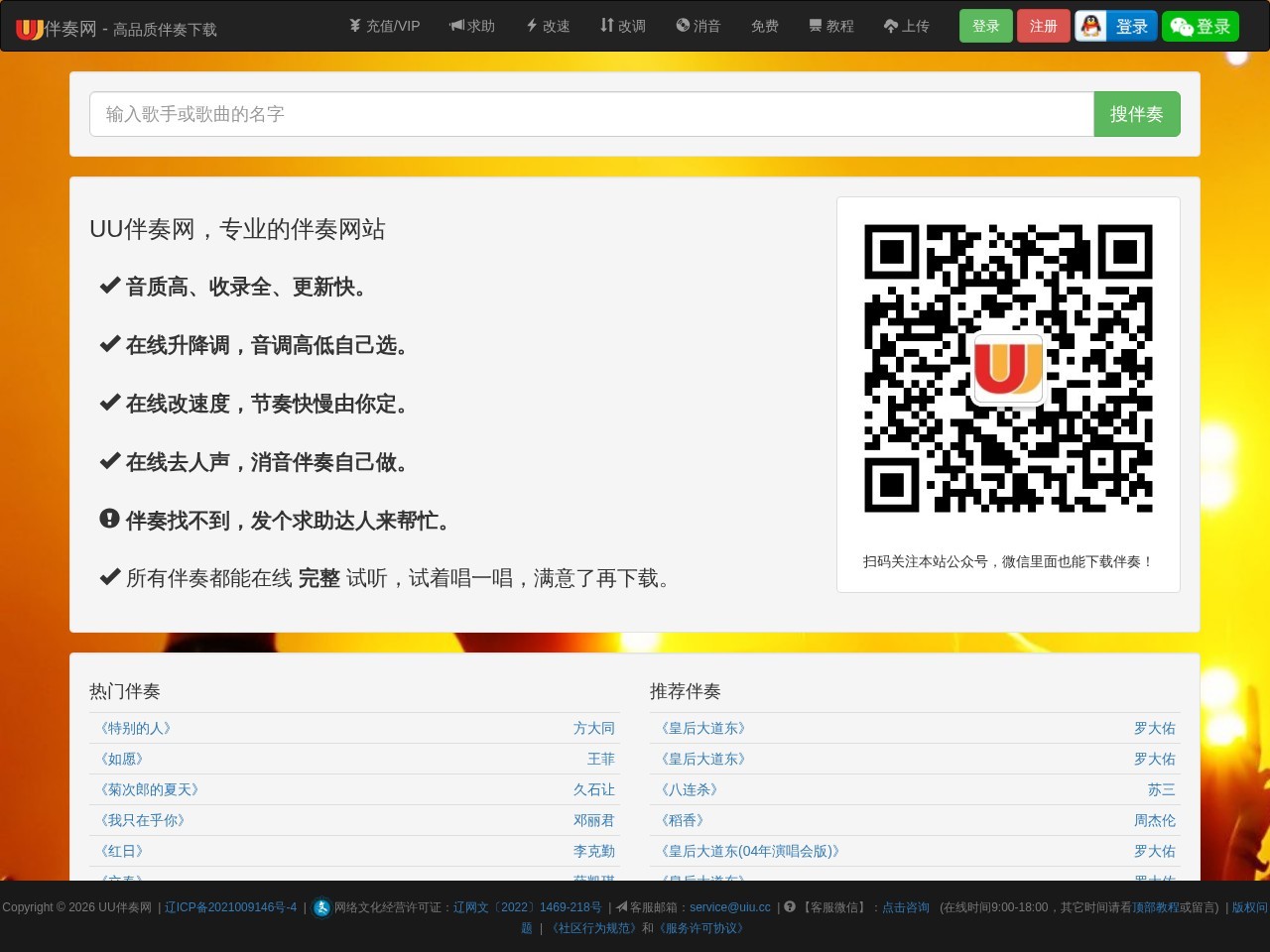Viewport: 1270px width, 952px height.
Task: Click the checkmark icon beside 在线升降调
Action: (x=109, y=344)
